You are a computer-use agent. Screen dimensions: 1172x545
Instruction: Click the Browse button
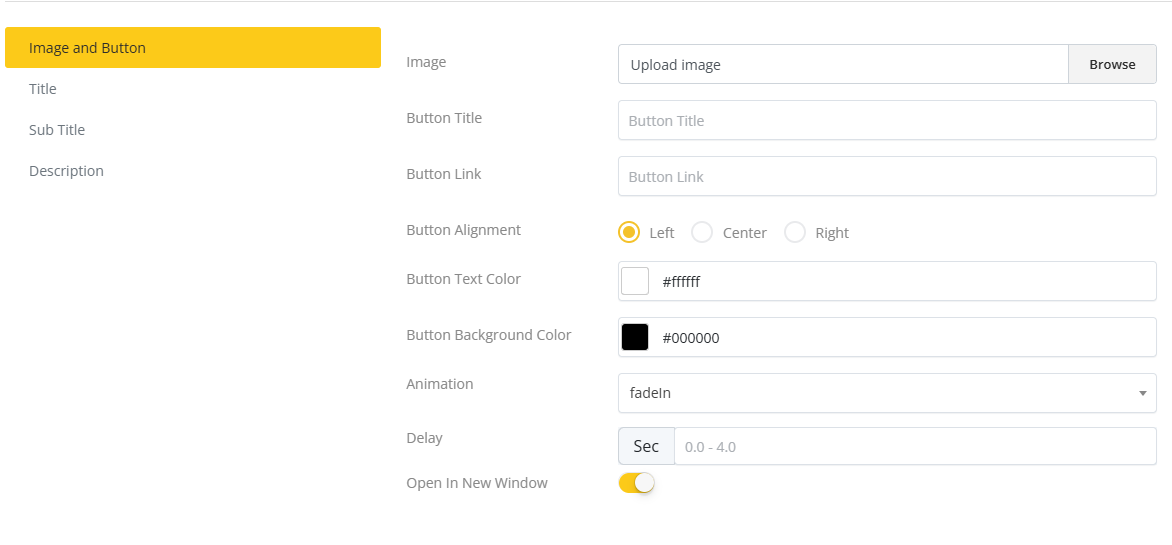click(1112, 64)
